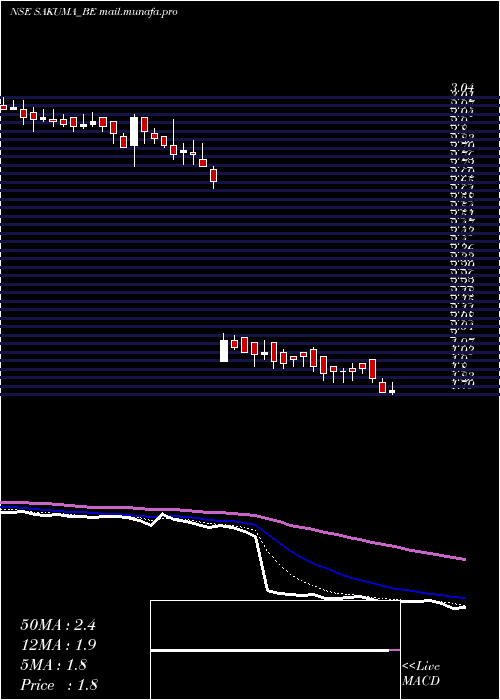The width and height of the screenshot is (500, 700).
Task: Click the 5MA : 1.8 label
Action: tap(54, 665)
